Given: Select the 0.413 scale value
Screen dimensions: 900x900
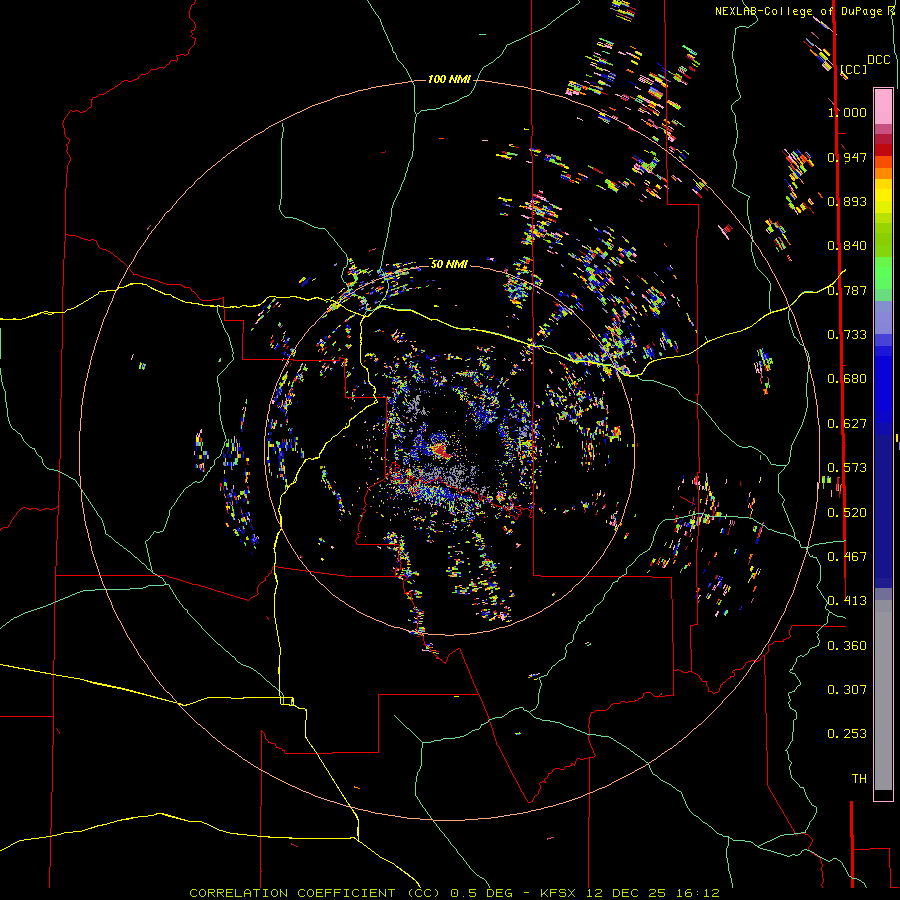Looking at the screenshot, I should [x=847, y=600].
